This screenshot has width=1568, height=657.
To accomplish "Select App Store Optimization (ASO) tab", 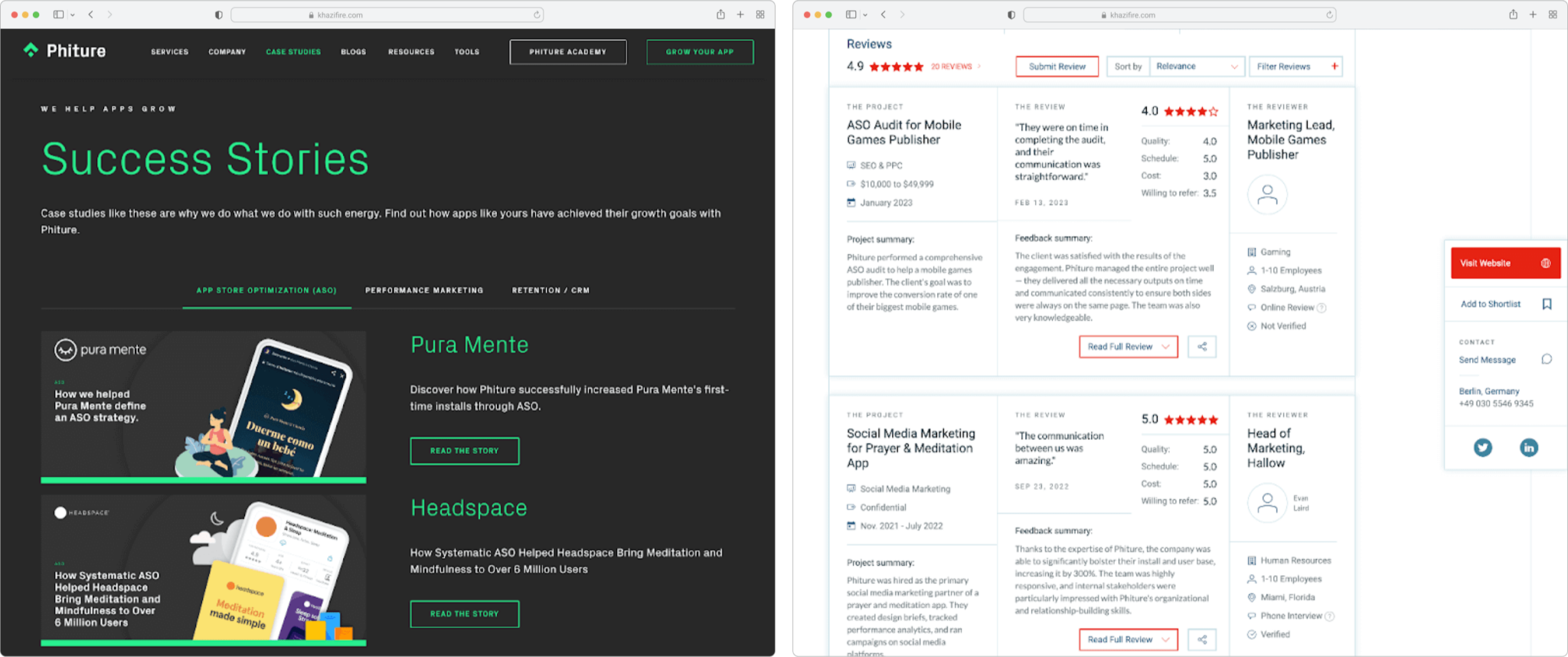I will coord(266,291).
